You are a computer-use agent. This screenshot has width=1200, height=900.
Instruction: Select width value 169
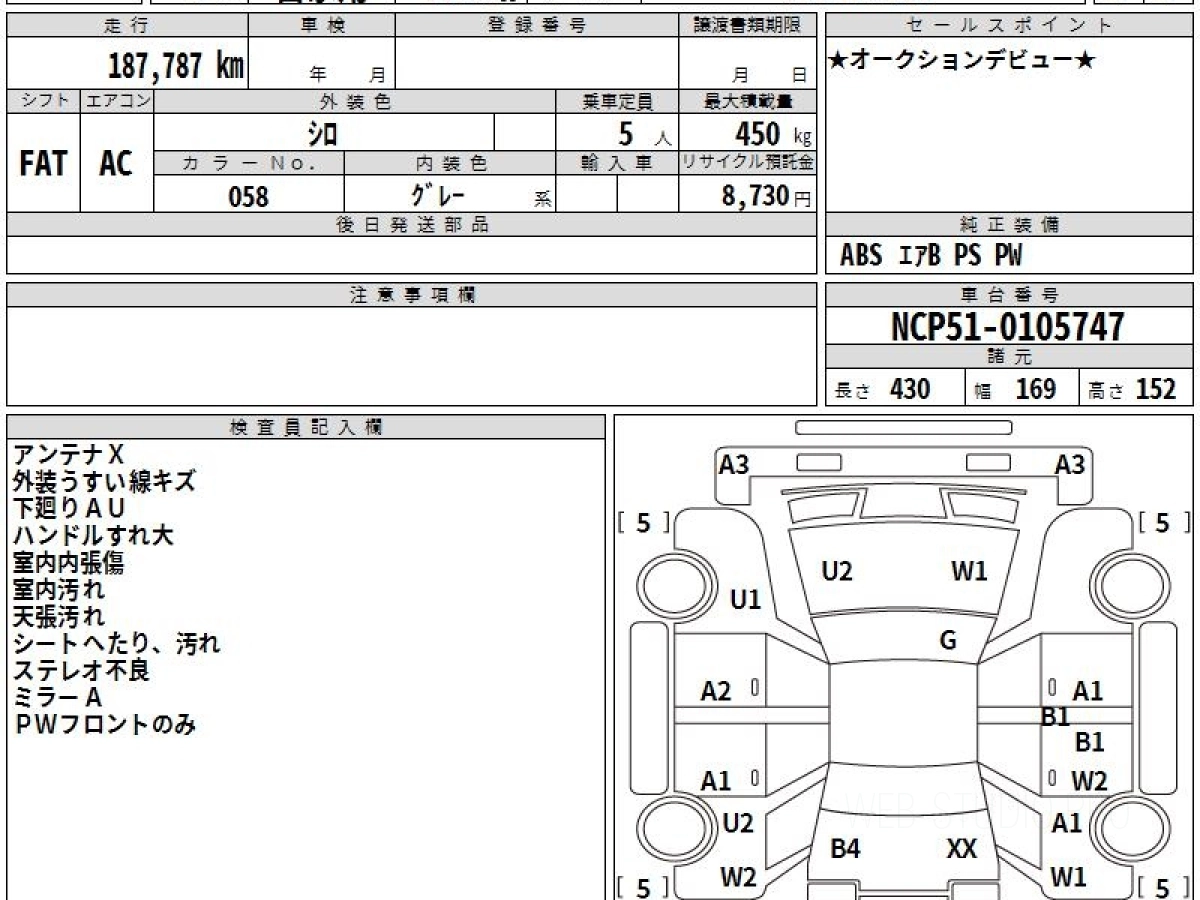(1036, 389)
